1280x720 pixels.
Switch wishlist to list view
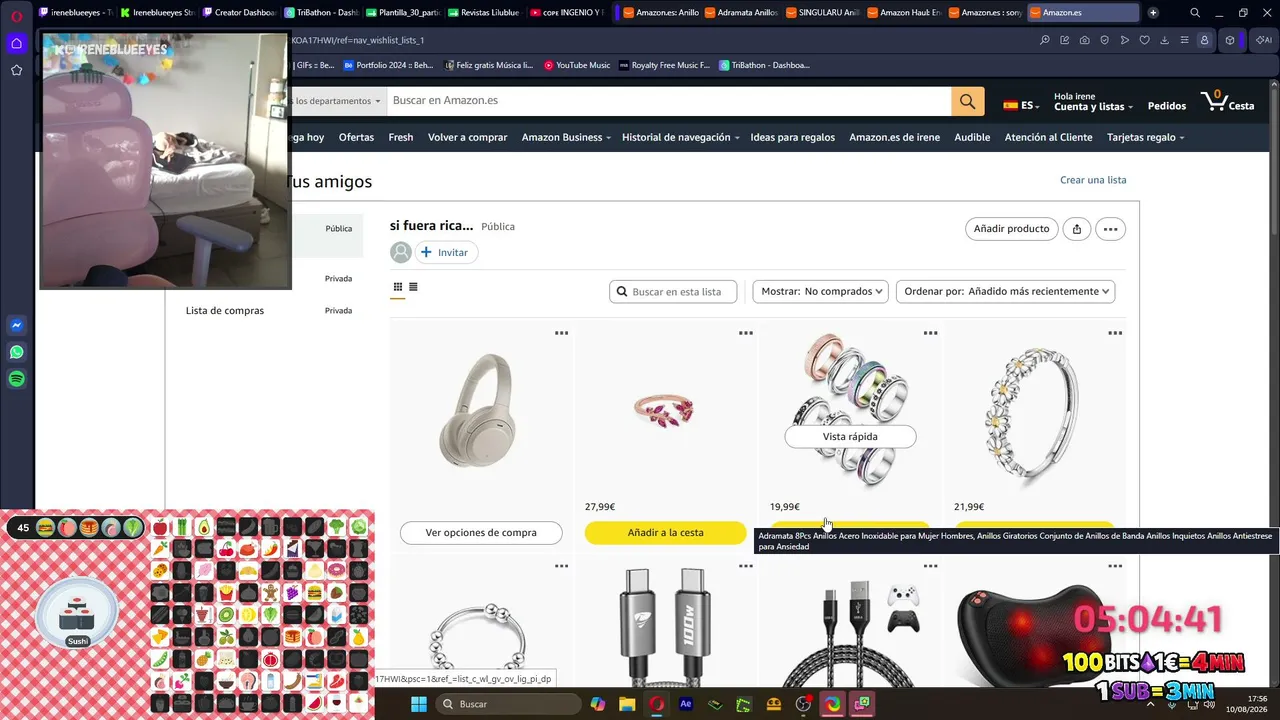tap(413, 287)
